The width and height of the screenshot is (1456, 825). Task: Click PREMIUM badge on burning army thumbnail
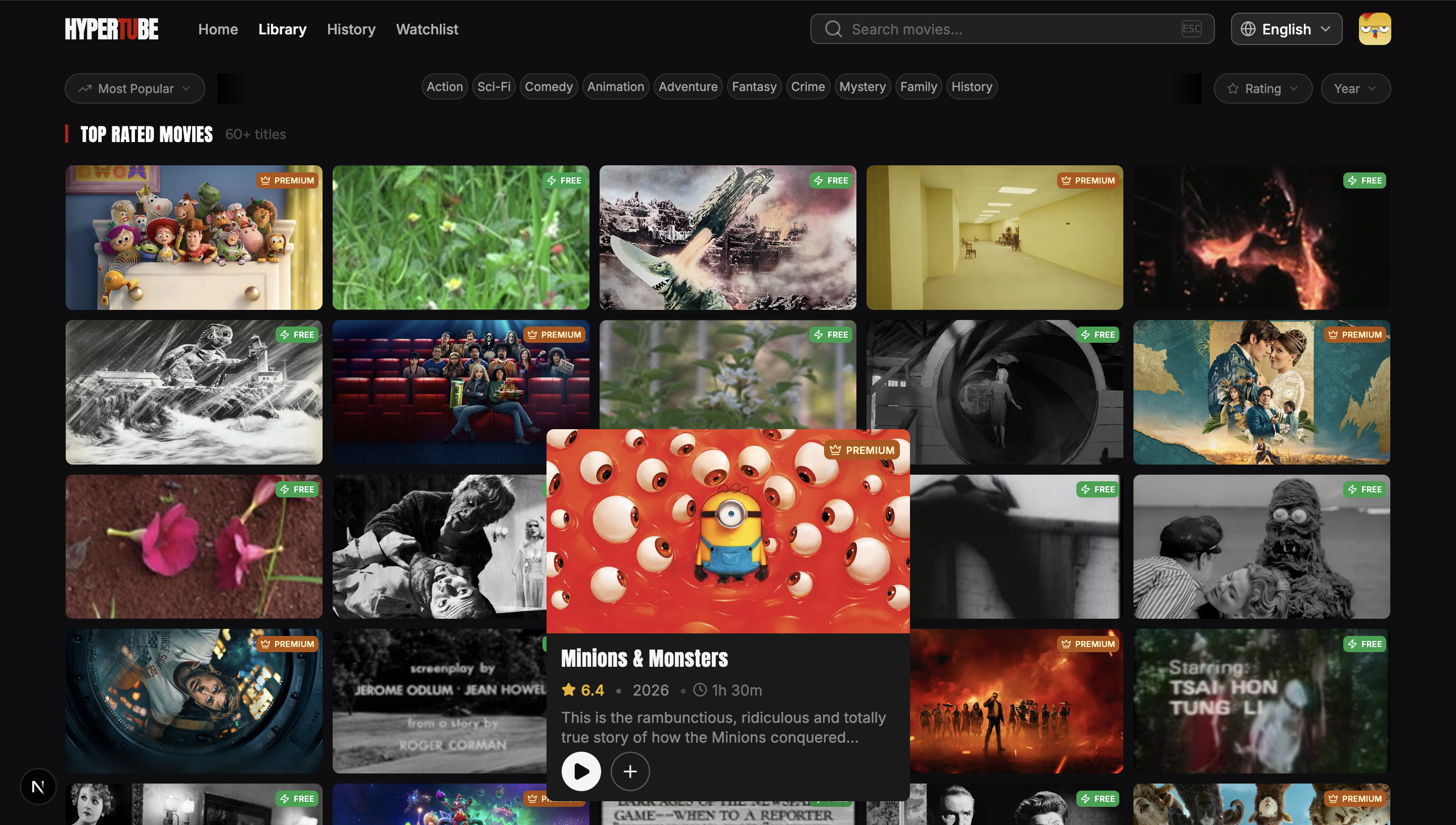[x=1088, y=644]
